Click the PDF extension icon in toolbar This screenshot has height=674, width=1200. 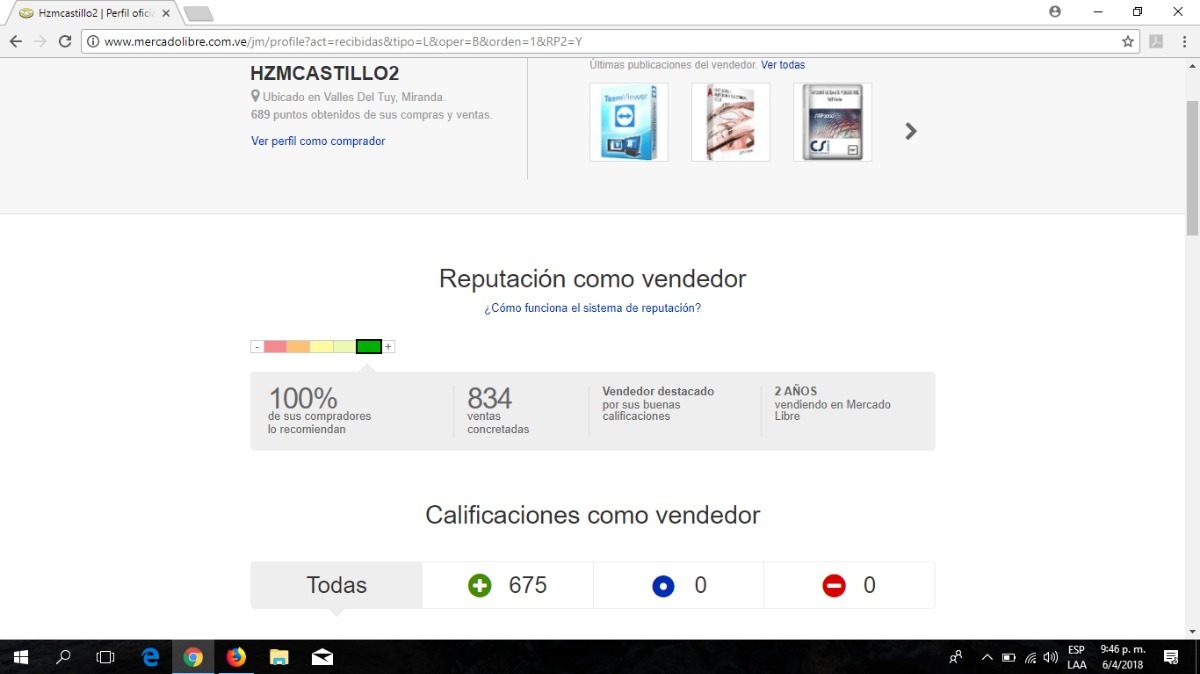point(1157,41)
